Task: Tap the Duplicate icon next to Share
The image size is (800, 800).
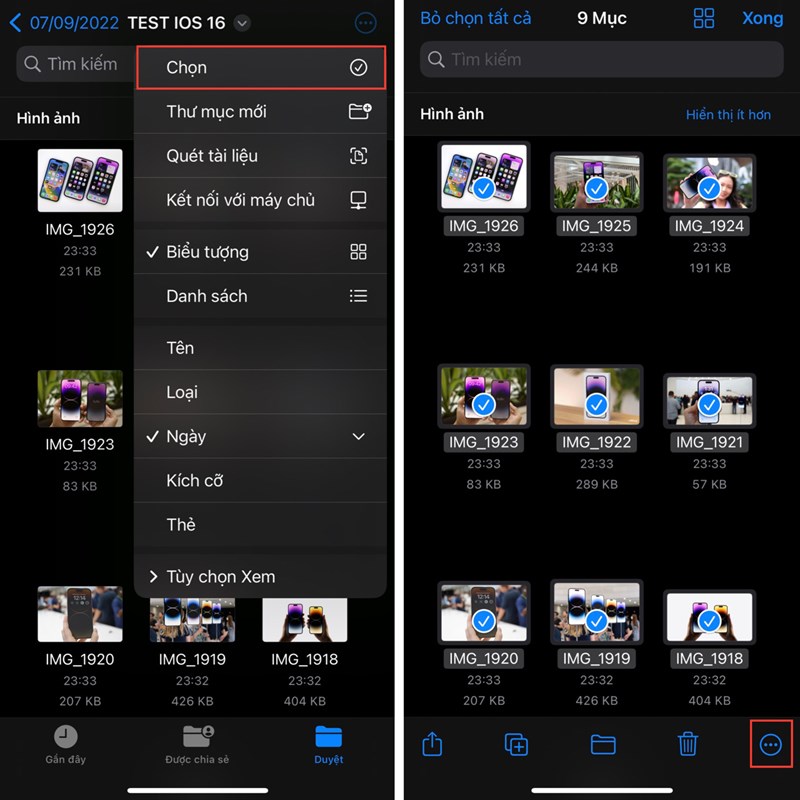Action: (x=516, y=744)
